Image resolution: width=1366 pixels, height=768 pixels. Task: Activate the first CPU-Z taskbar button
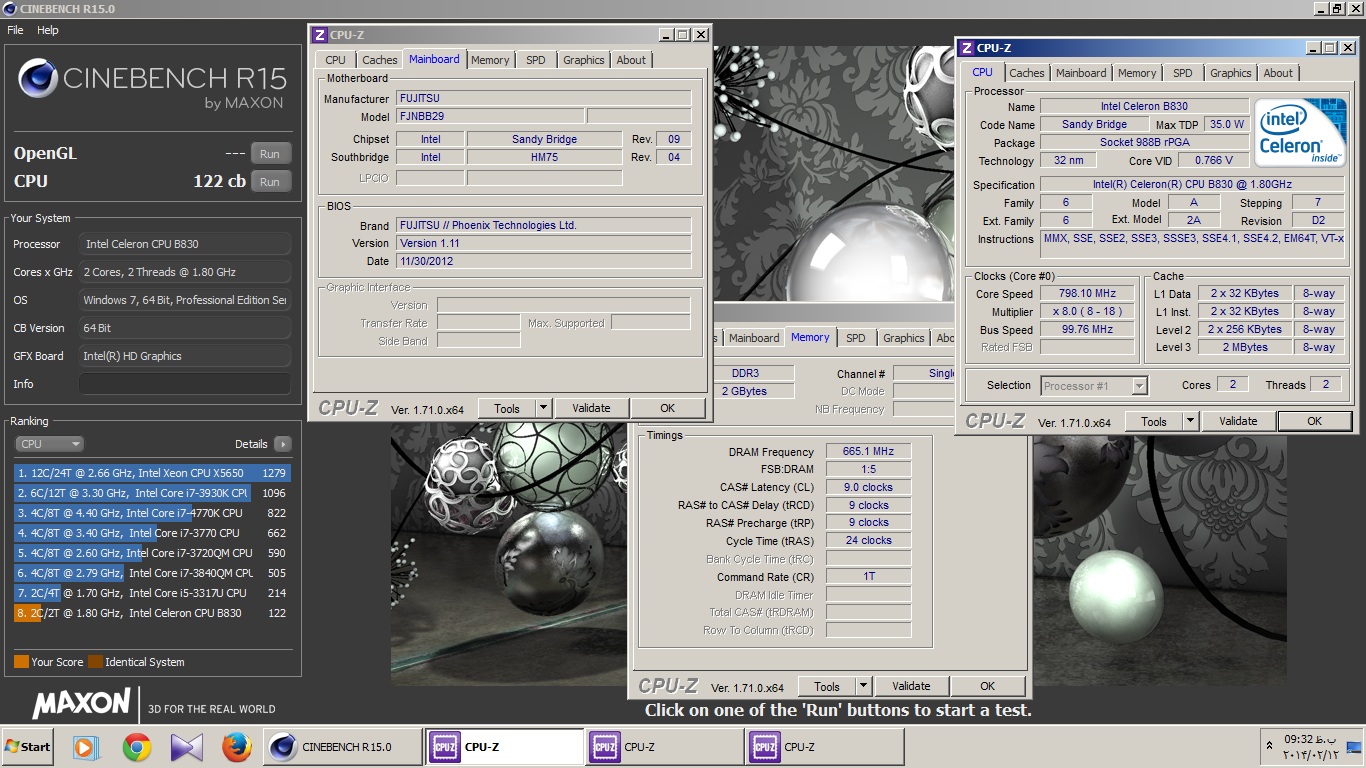click(x=504, y=747)
